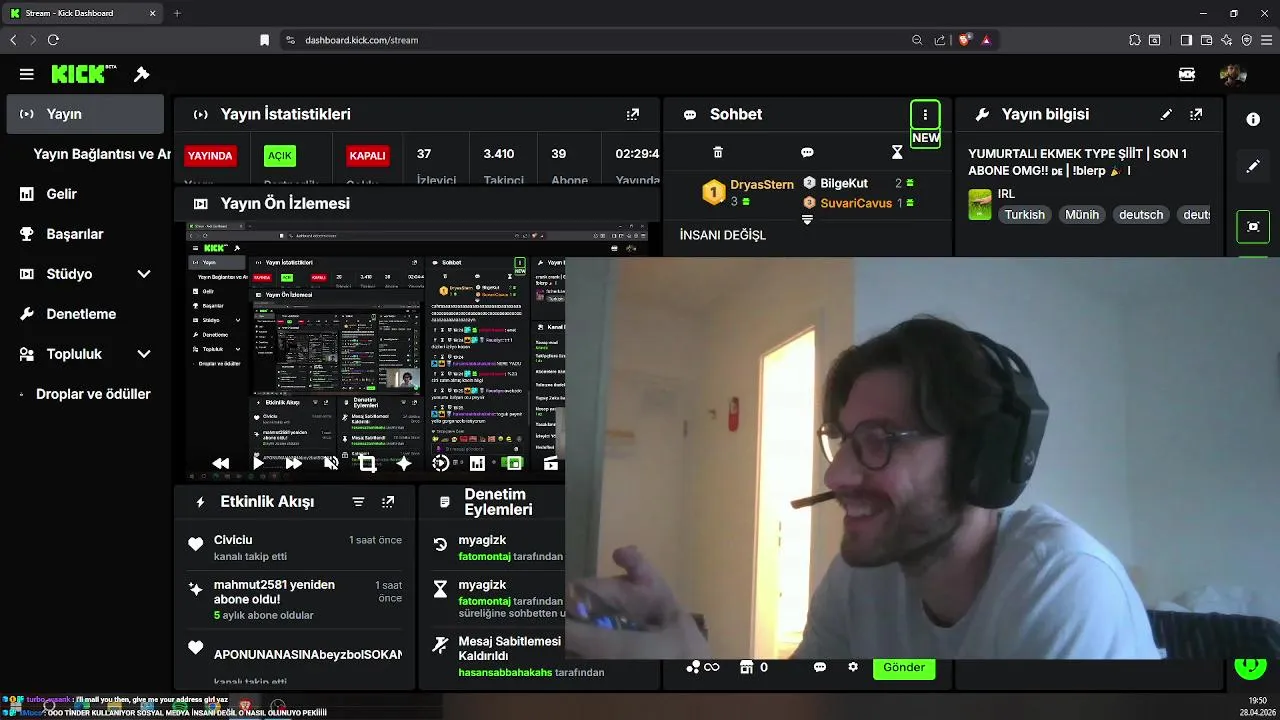Image resolution: width=1280 pixels, height=720 pixels.
Task: Select Yayın in the sidebar
Action: tap(85, 114)
